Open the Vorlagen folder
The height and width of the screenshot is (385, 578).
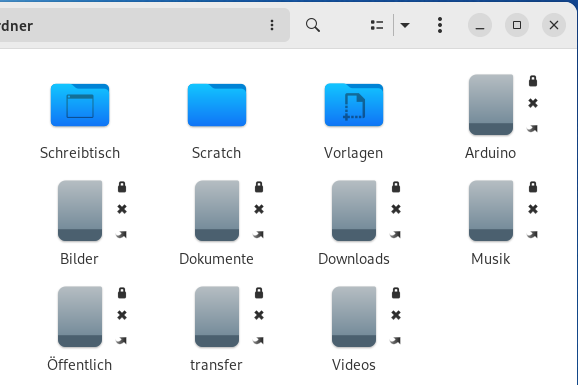point(354,105)
